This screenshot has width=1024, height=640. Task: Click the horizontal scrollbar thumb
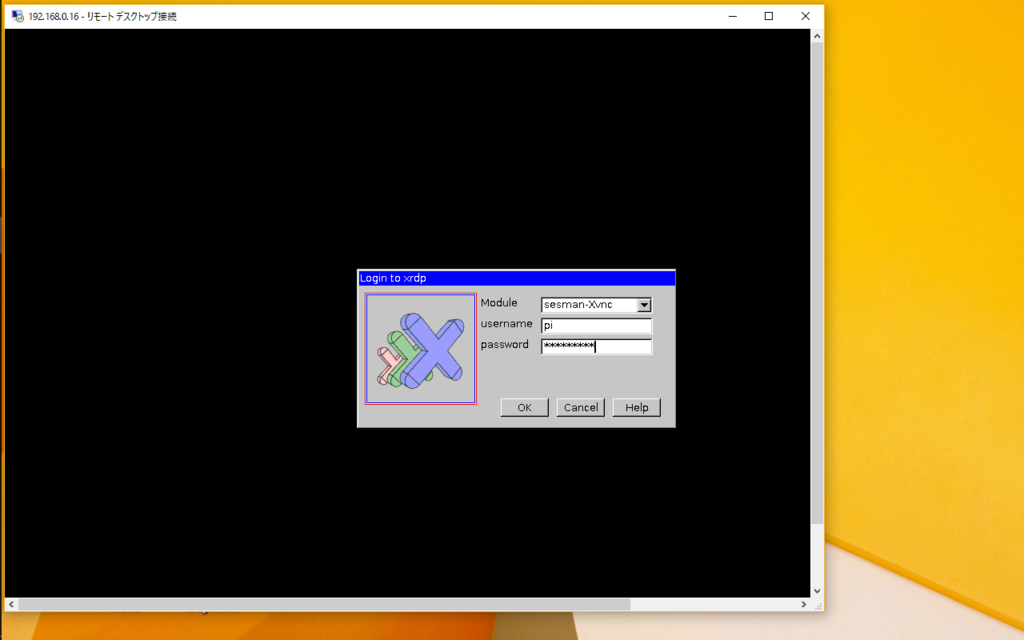pos(324,605)
